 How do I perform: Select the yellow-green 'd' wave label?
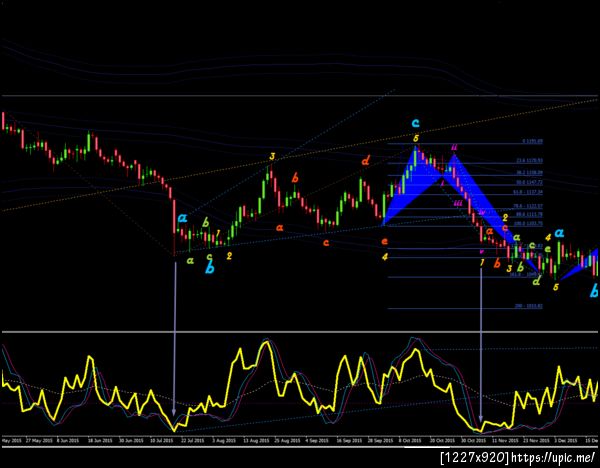click(x=536, y=282)
